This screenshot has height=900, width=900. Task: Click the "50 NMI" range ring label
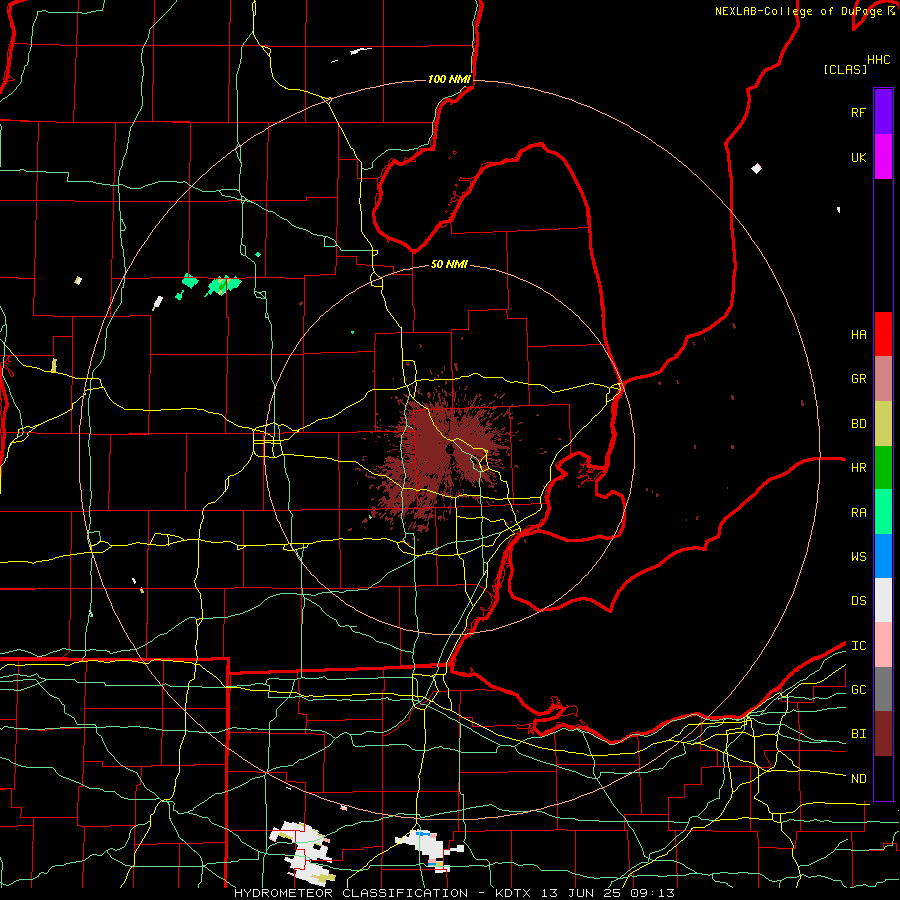[449, 264]
